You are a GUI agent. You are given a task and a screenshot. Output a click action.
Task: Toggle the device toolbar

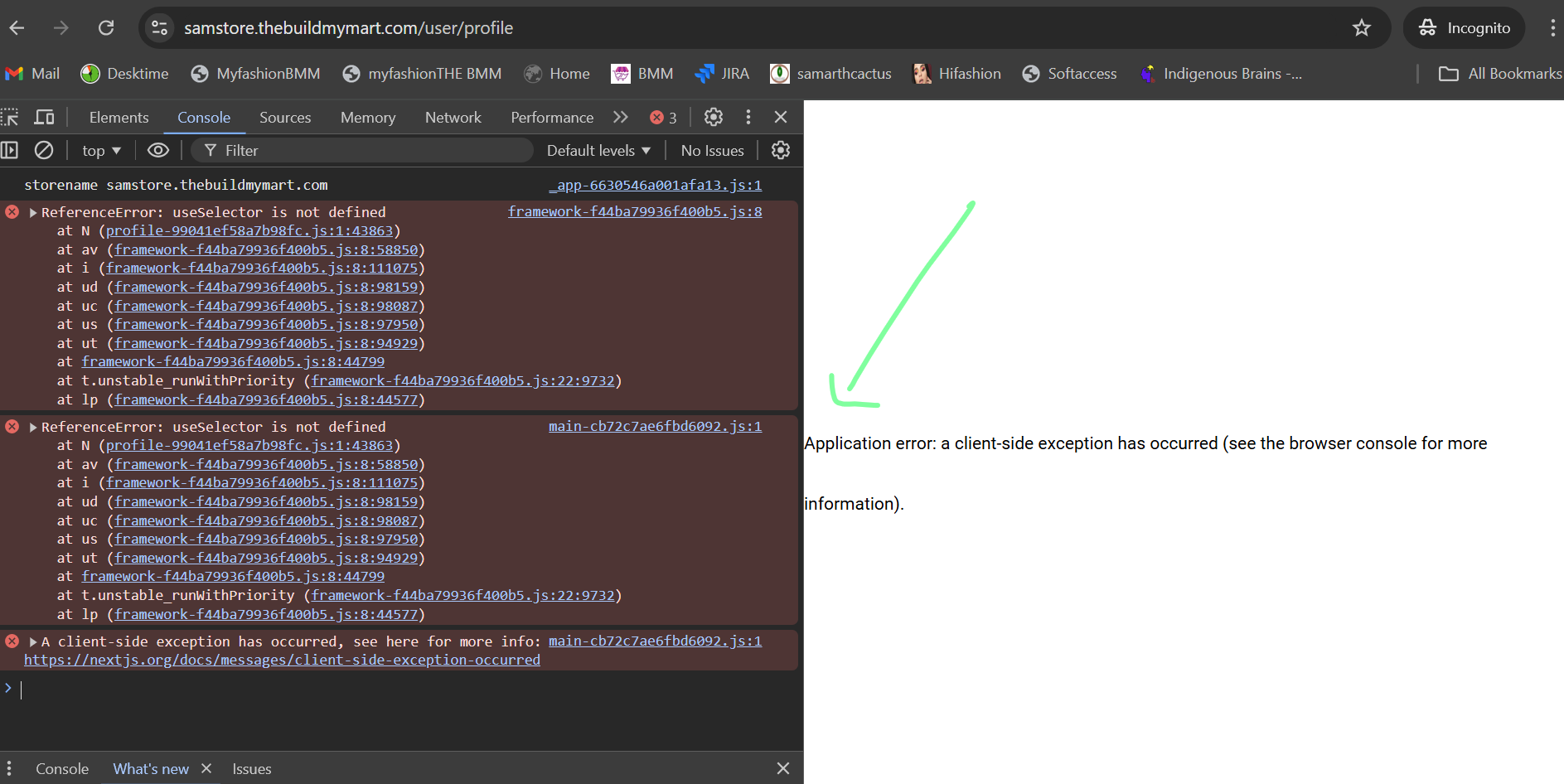tap(44, 118)
